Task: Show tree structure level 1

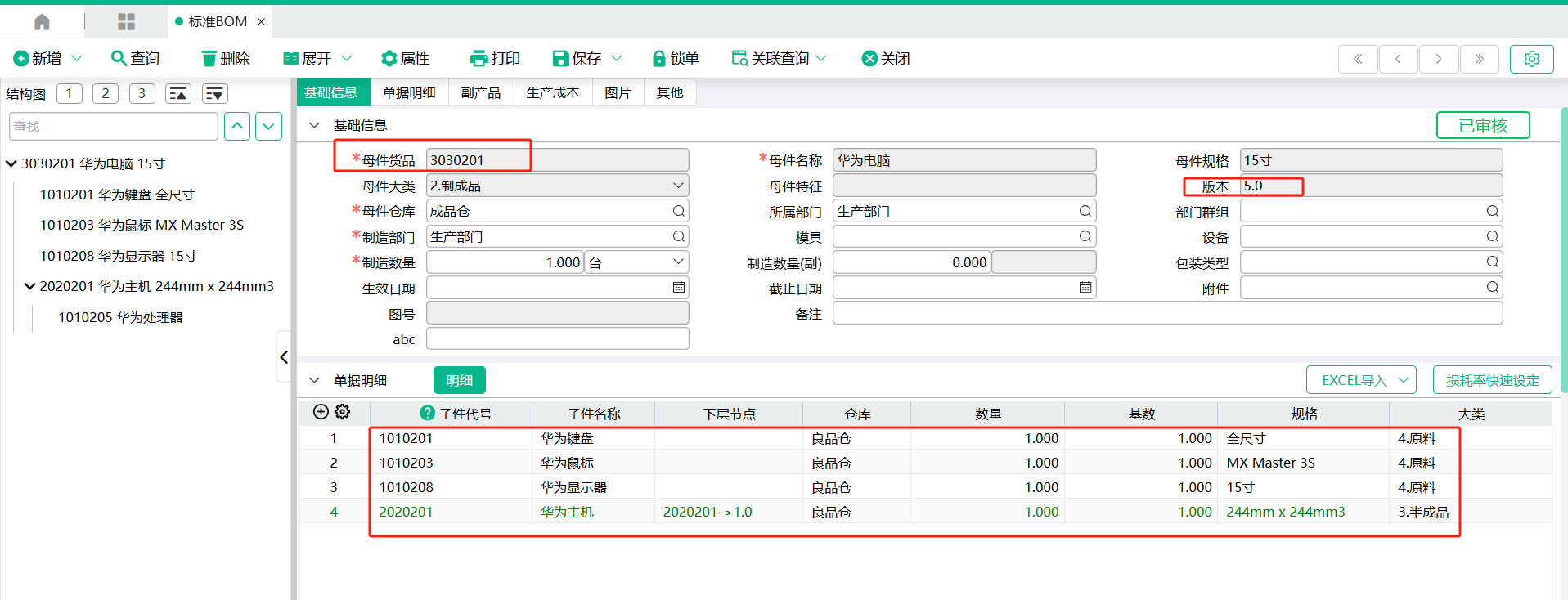Action: pos(69,93)
